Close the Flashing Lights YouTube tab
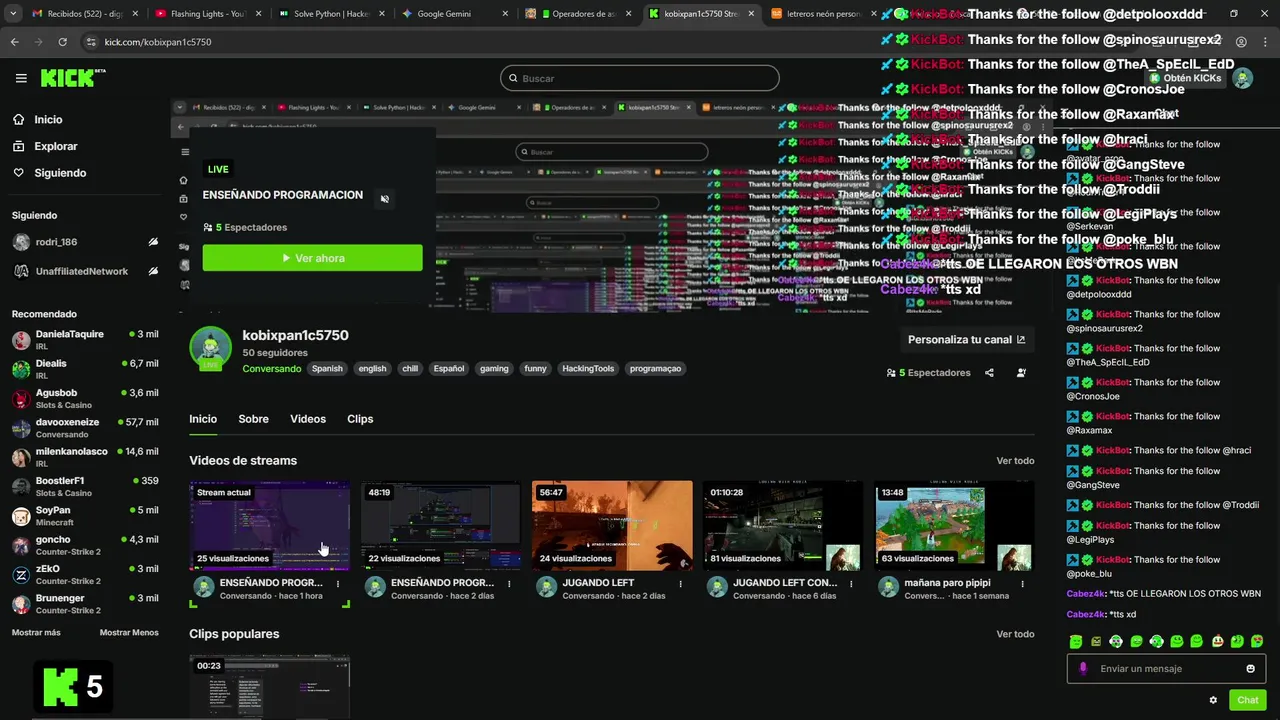Screen dimensions: 1280x720 [258, 14]
